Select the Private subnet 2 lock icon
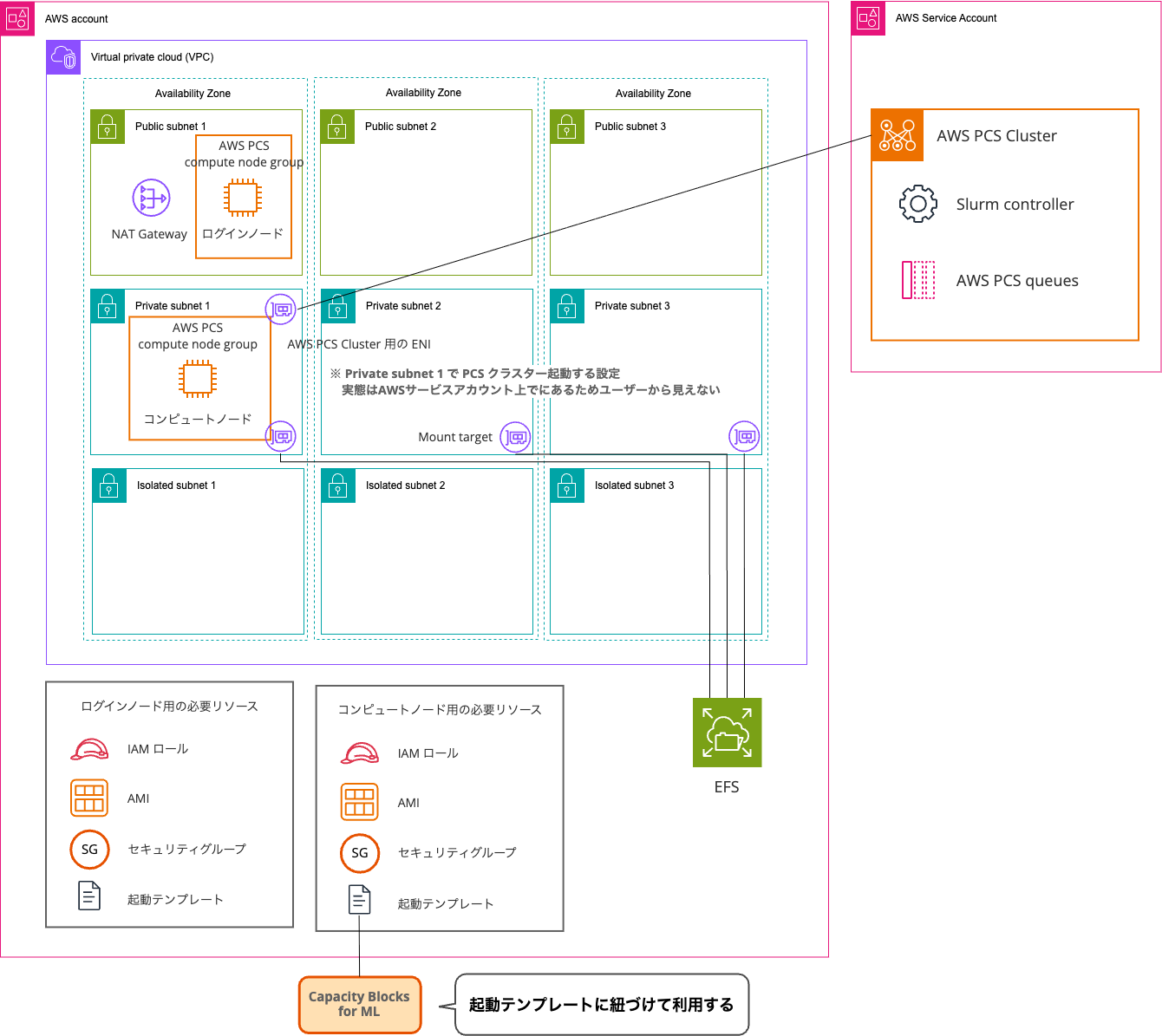1162x1036 pixels. [x=338, y=306]
